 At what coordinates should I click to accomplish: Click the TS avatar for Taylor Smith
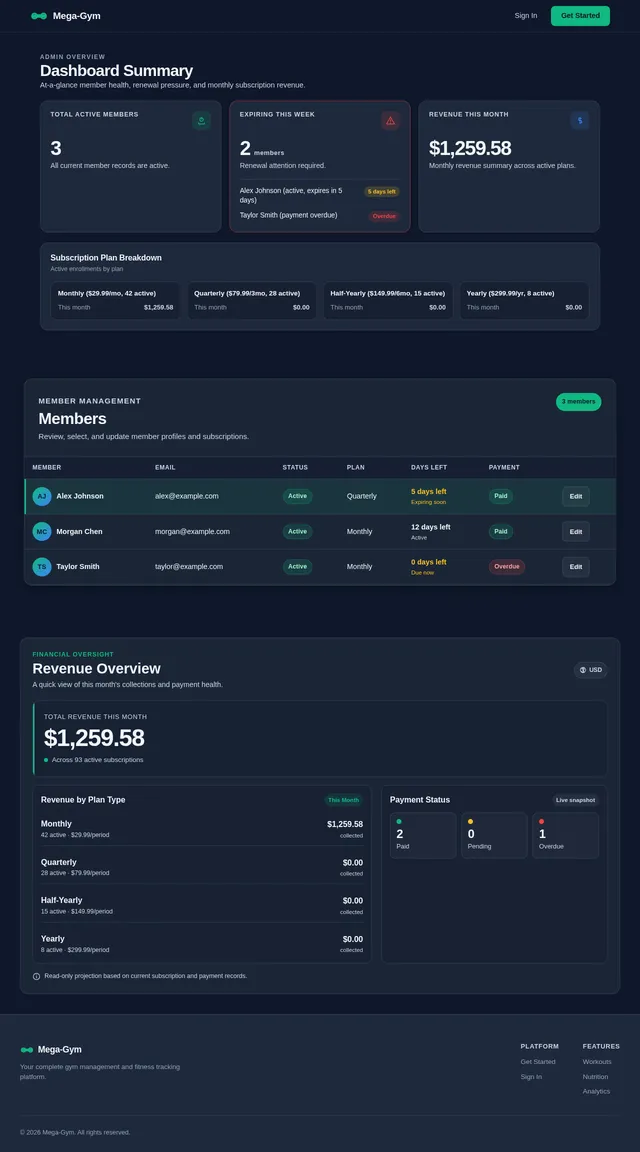pyautogui.click(x=42, y=566)
